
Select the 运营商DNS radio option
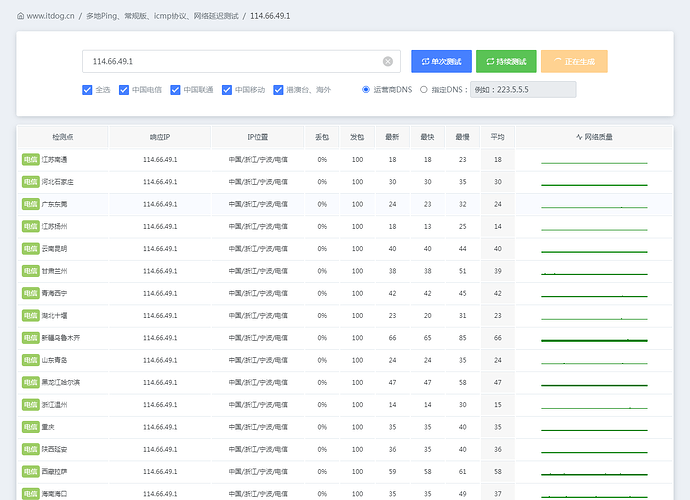point(366,90)
